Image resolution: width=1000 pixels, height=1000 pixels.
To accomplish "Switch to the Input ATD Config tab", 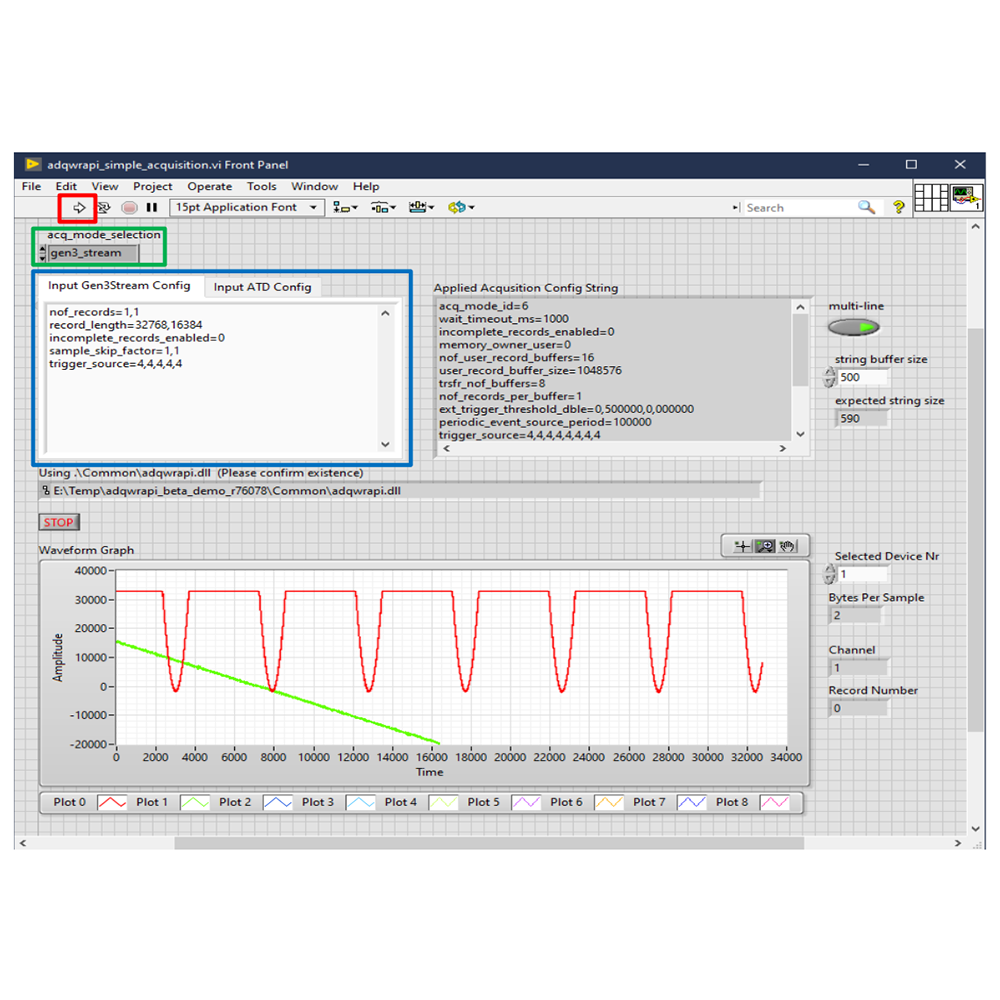I will (x=263, y=287).
